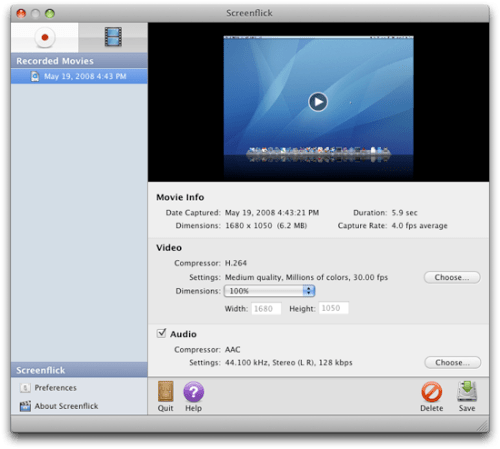Click the audio Compressor value AAC

[x=232, y=349]
